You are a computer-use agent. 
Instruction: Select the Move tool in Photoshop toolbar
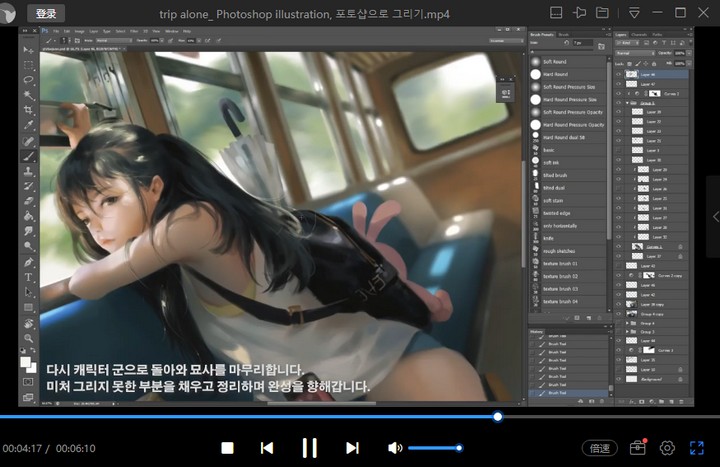coord(28,50)
